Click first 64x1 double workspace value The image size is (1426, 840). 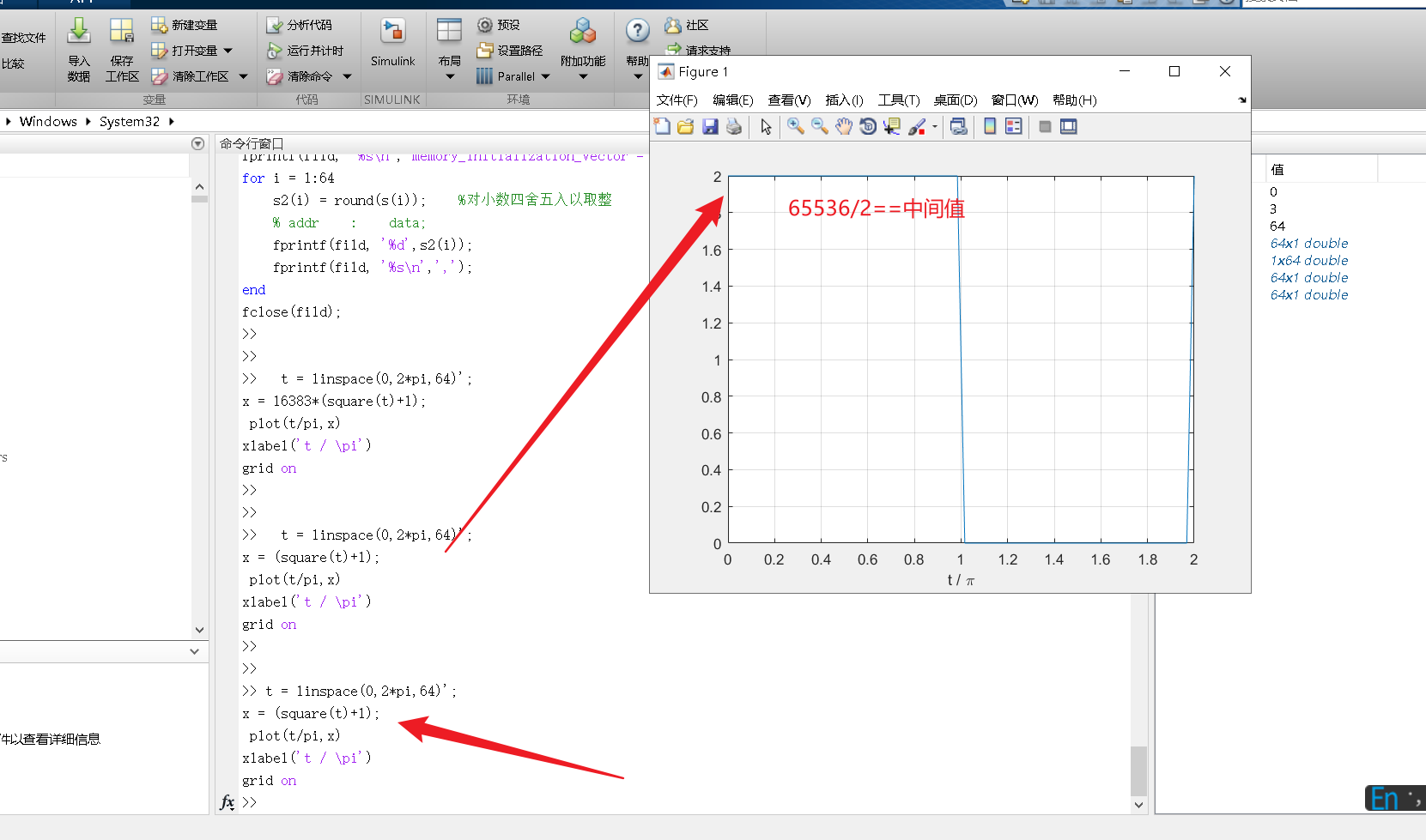(1309, 244)
